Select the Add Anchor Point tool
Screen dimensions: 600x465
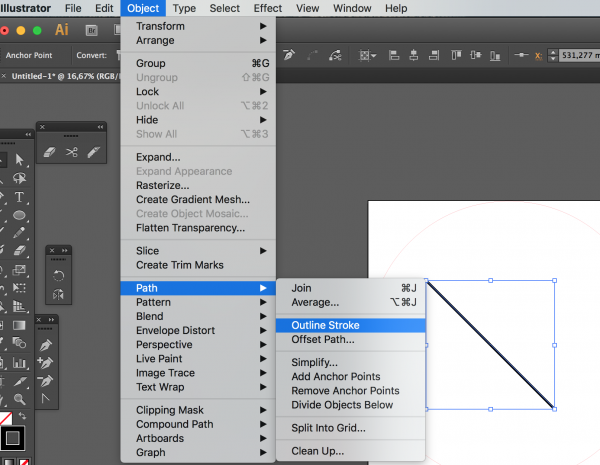pyautogui.click(x=46, y=362)
